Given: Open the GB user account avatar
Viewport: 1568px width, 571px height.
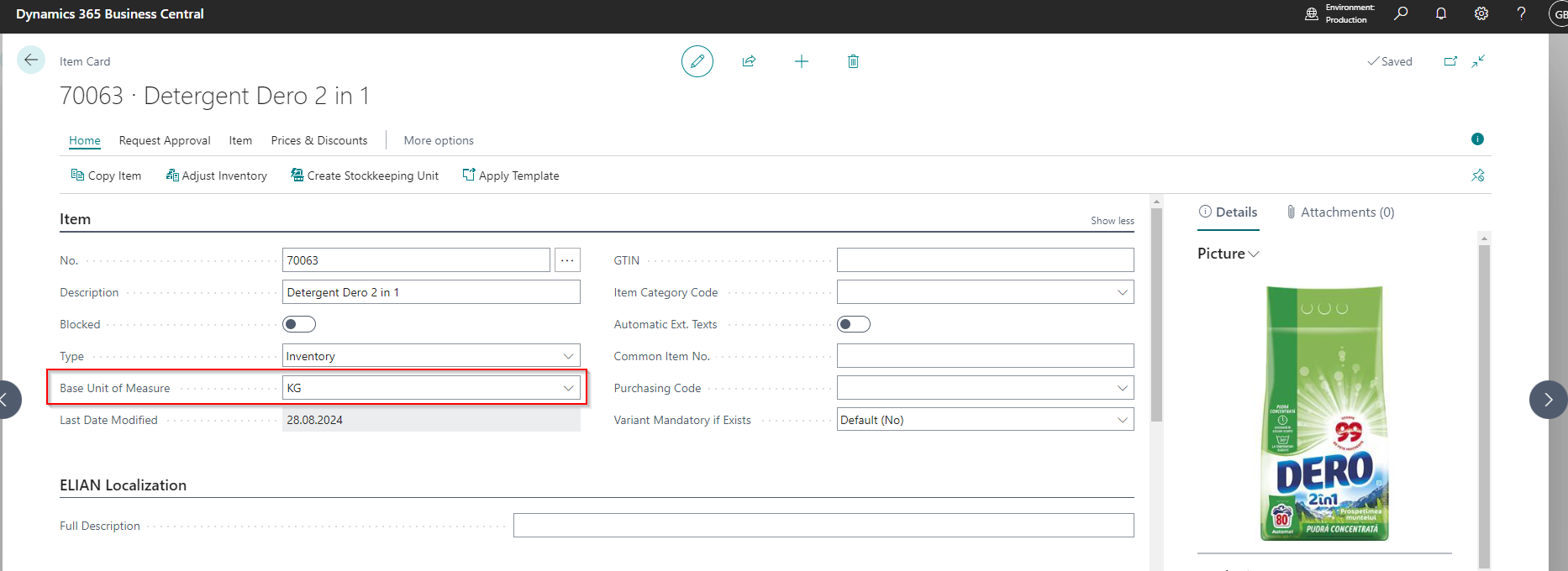Looking at the screenshot, I should coord(1559,13).
